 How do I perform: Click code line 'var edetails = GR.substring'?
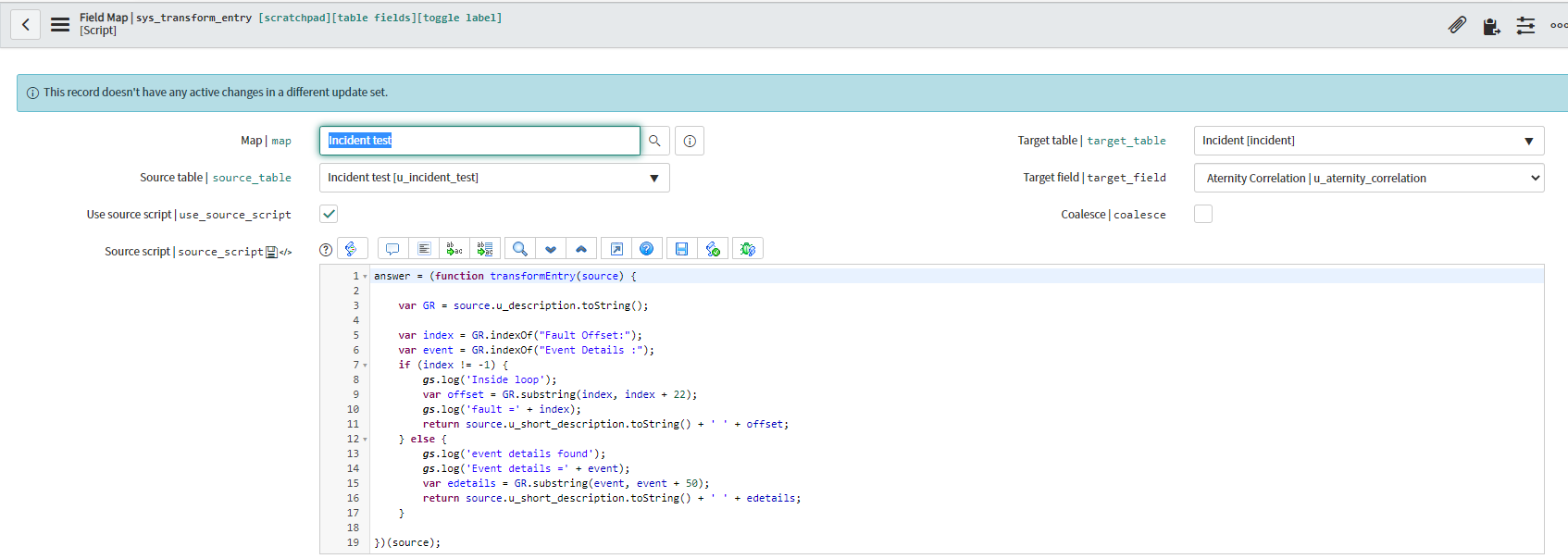point(566,483)
